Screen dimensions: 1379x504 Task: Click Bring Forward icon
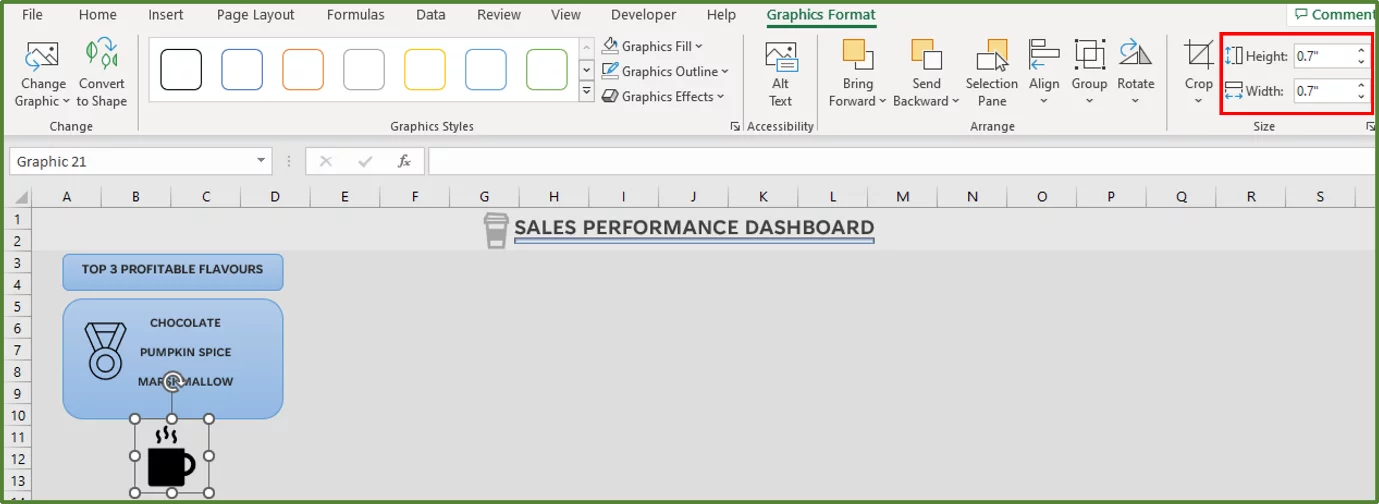click(x=857, y=54)
